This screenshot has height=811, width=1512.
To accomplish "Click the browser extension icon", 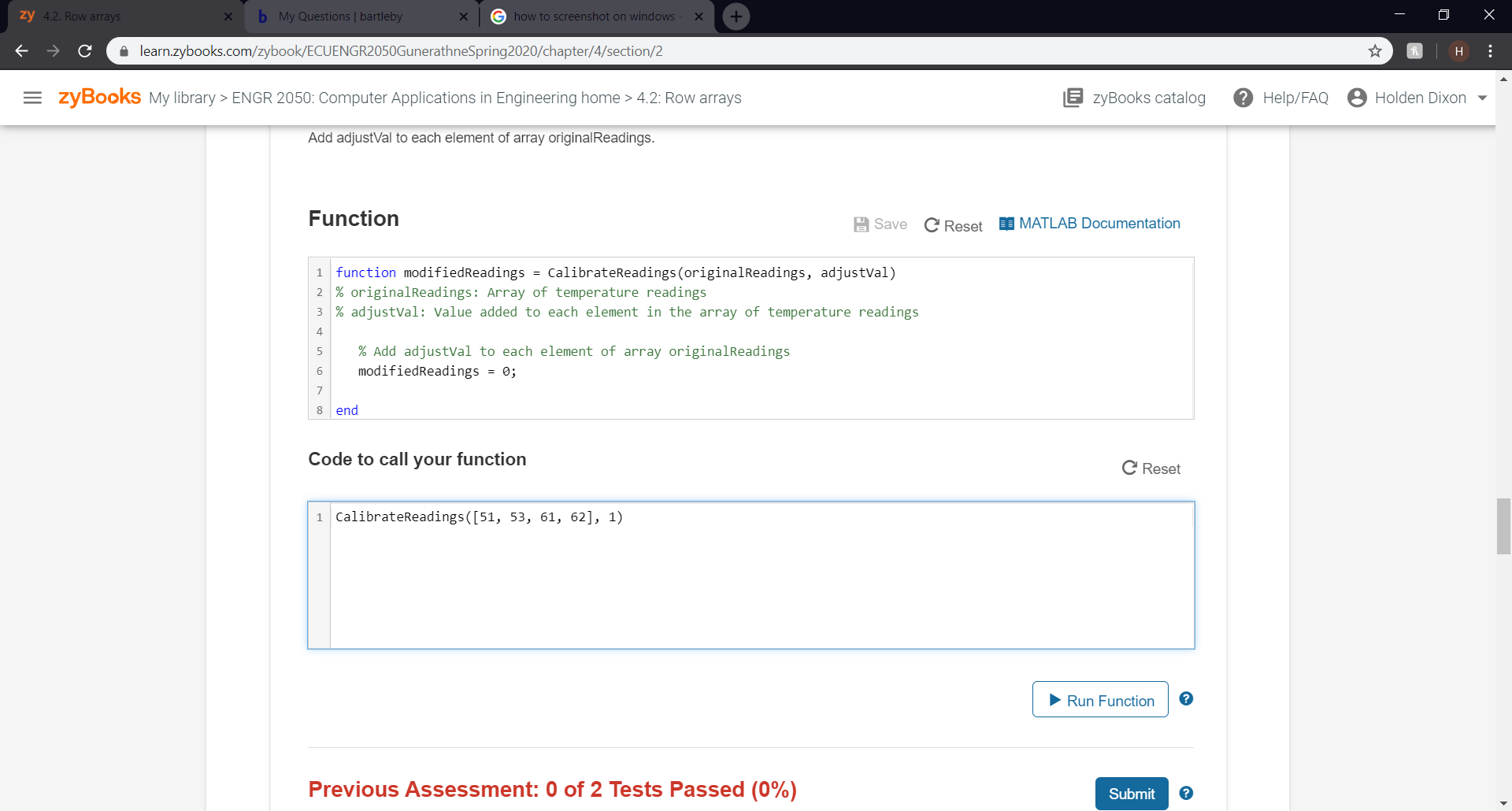I will pos(1415,51).
